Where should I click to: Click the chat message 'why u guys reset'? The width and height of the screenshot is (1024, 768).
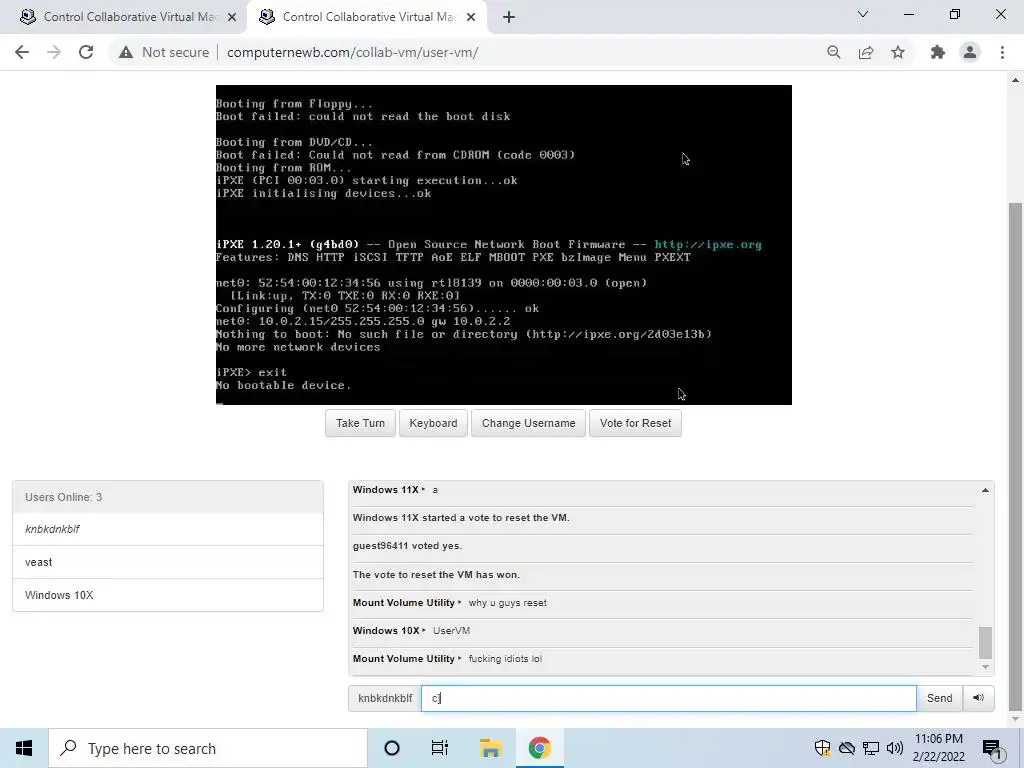(x=507, y=603)
